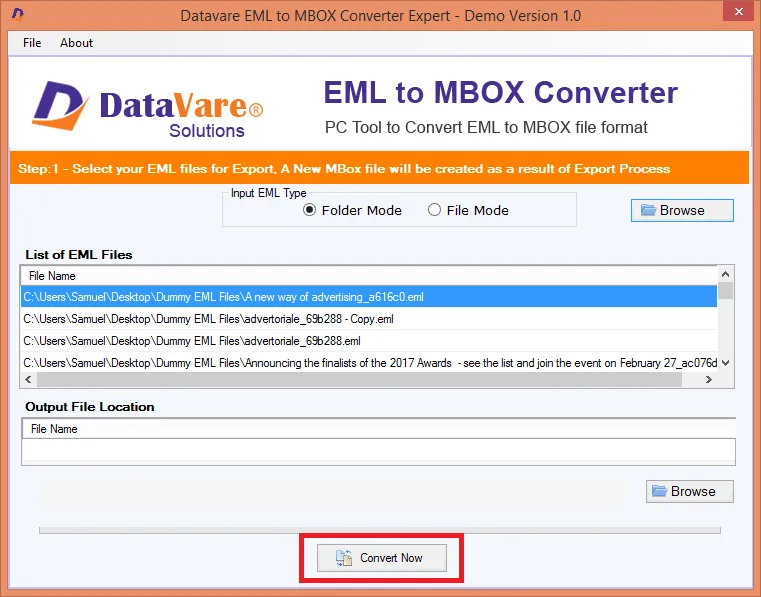Close the converter window
The height and width of the screenshot is (597, 761).
coord(738,11)
